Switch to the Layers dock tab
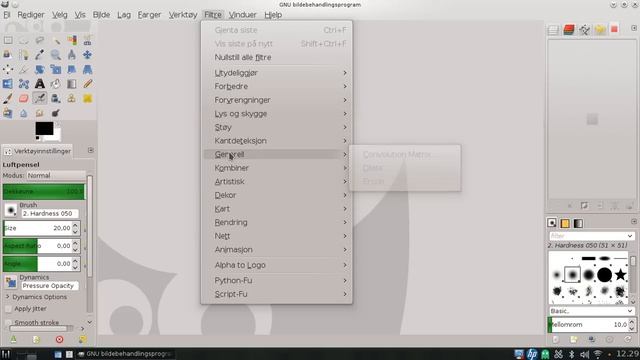The height and width of the screenshot is (360, 640). (553, 29)
